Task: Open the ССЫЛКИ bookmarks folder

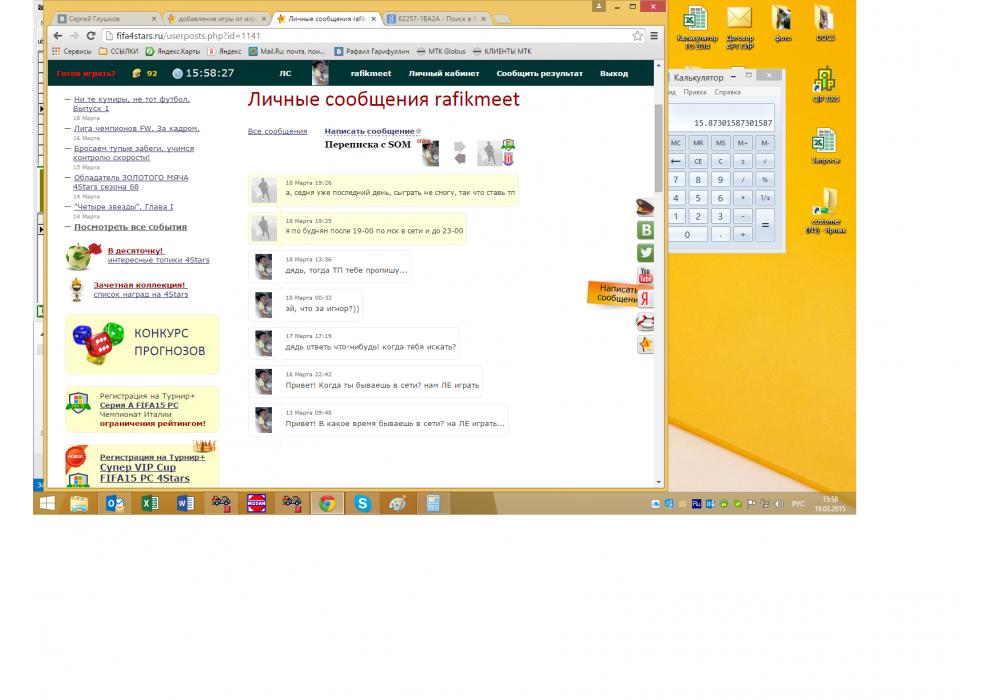Action: point(119,51)
